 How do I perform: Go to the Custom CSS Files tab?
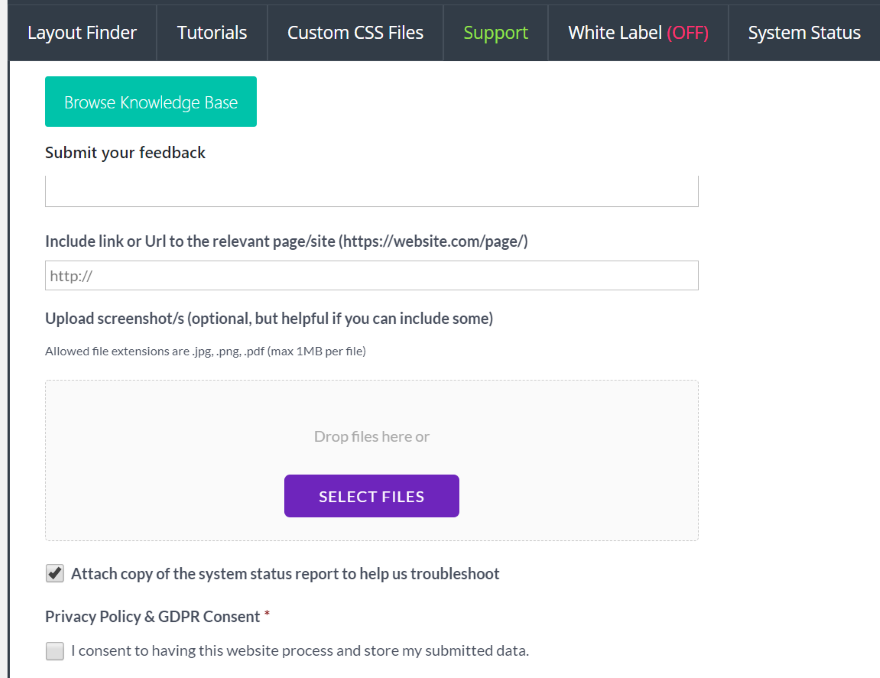click(355, 33)
